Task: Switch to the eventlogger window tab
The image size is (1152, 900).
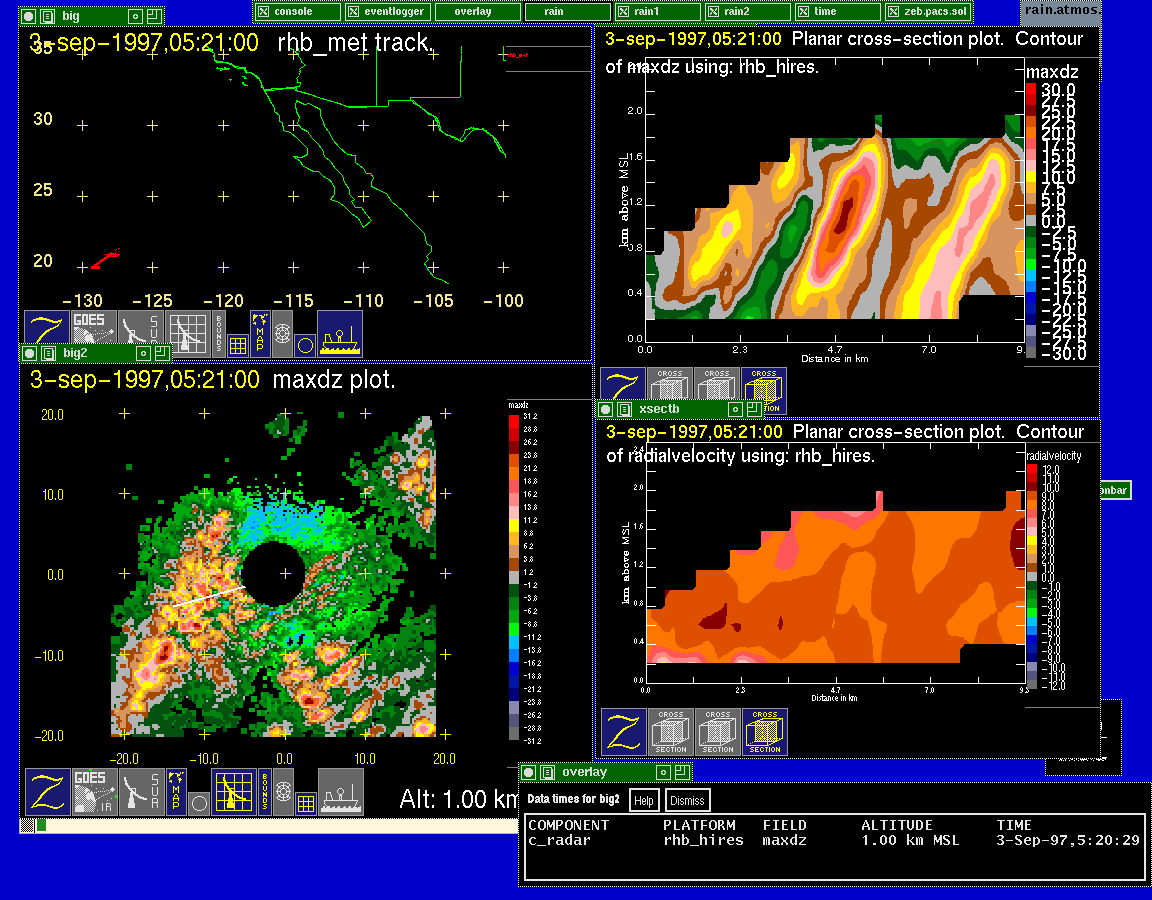Action: coord(388,11)
